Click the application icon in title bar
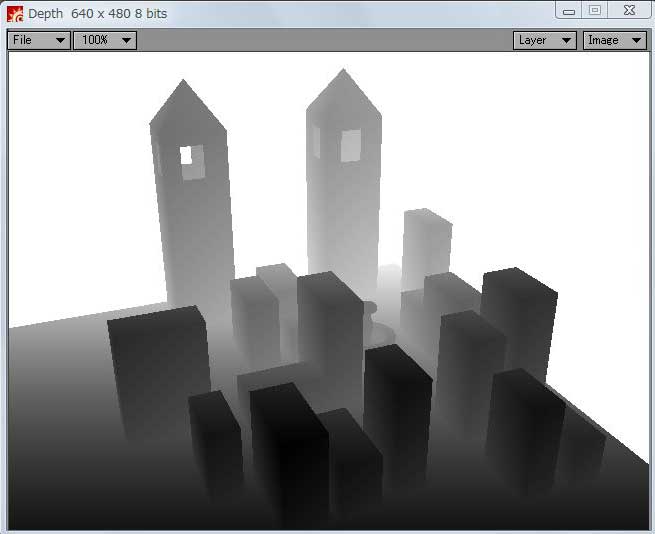 pyautogui.click(x=15, y=13)
